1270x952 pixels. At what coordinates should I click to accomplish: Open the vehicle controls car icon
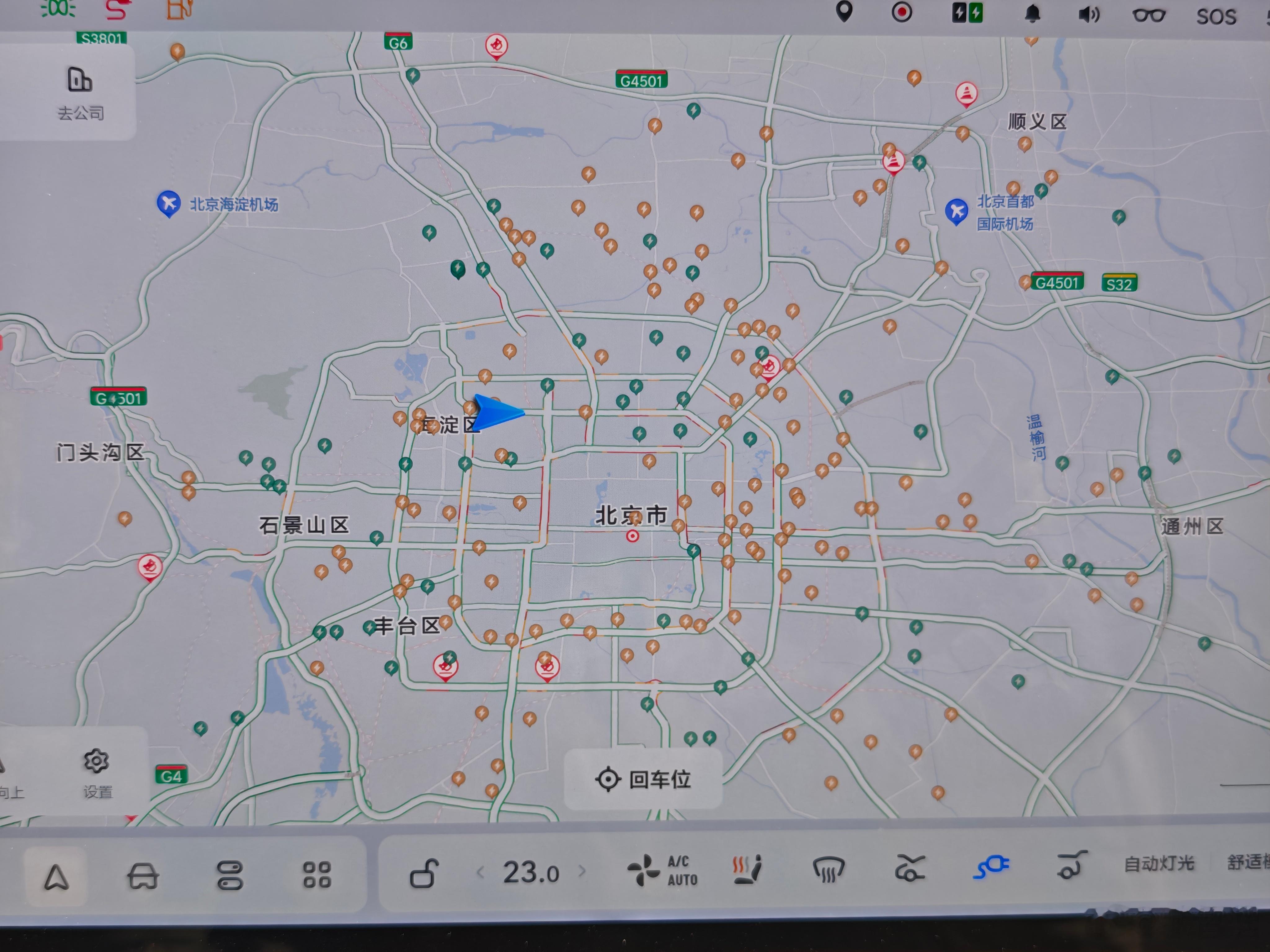click(143, 876)
